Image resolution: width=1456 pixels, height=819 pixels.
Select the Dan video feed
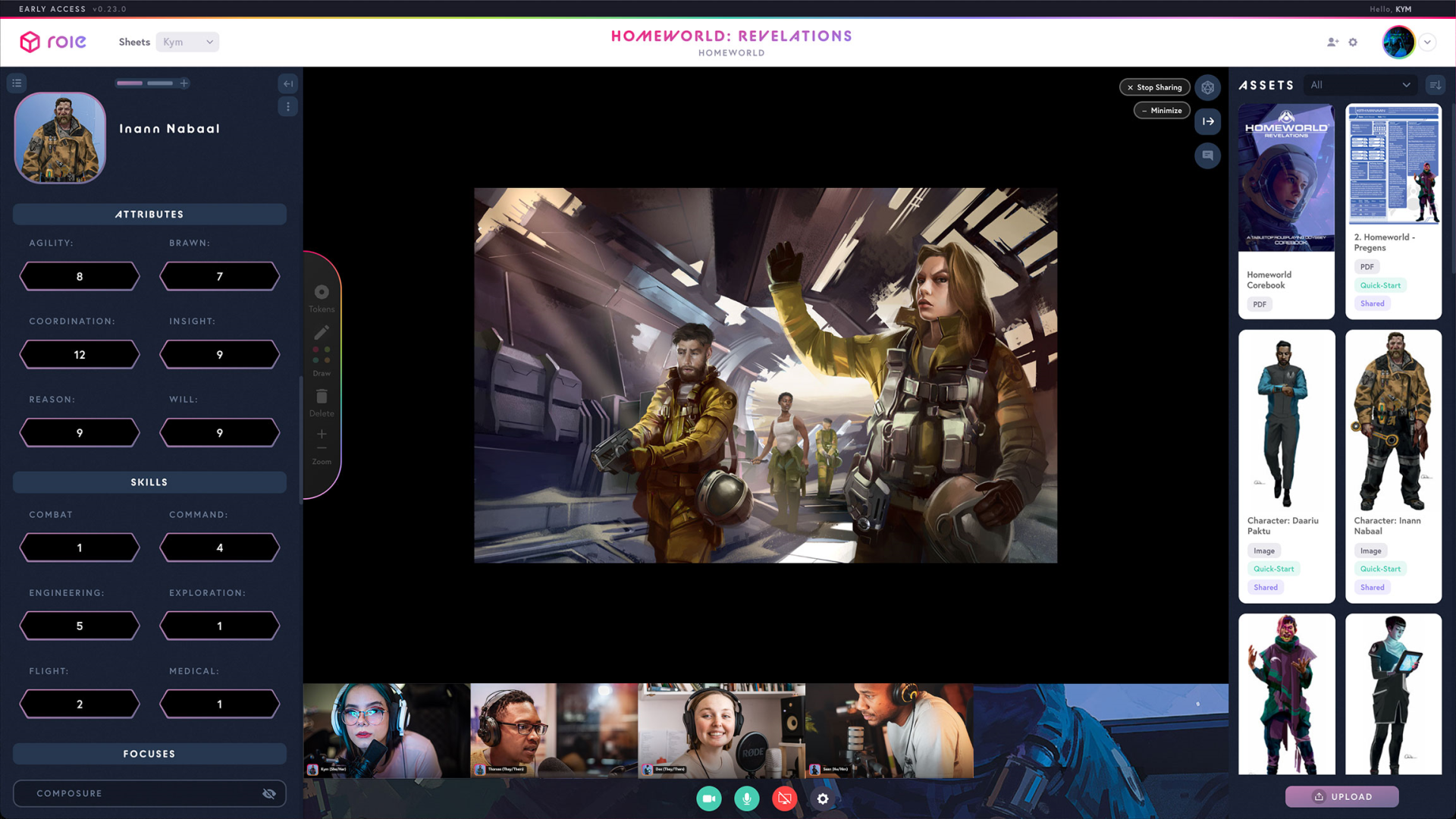tap(721, 731)
